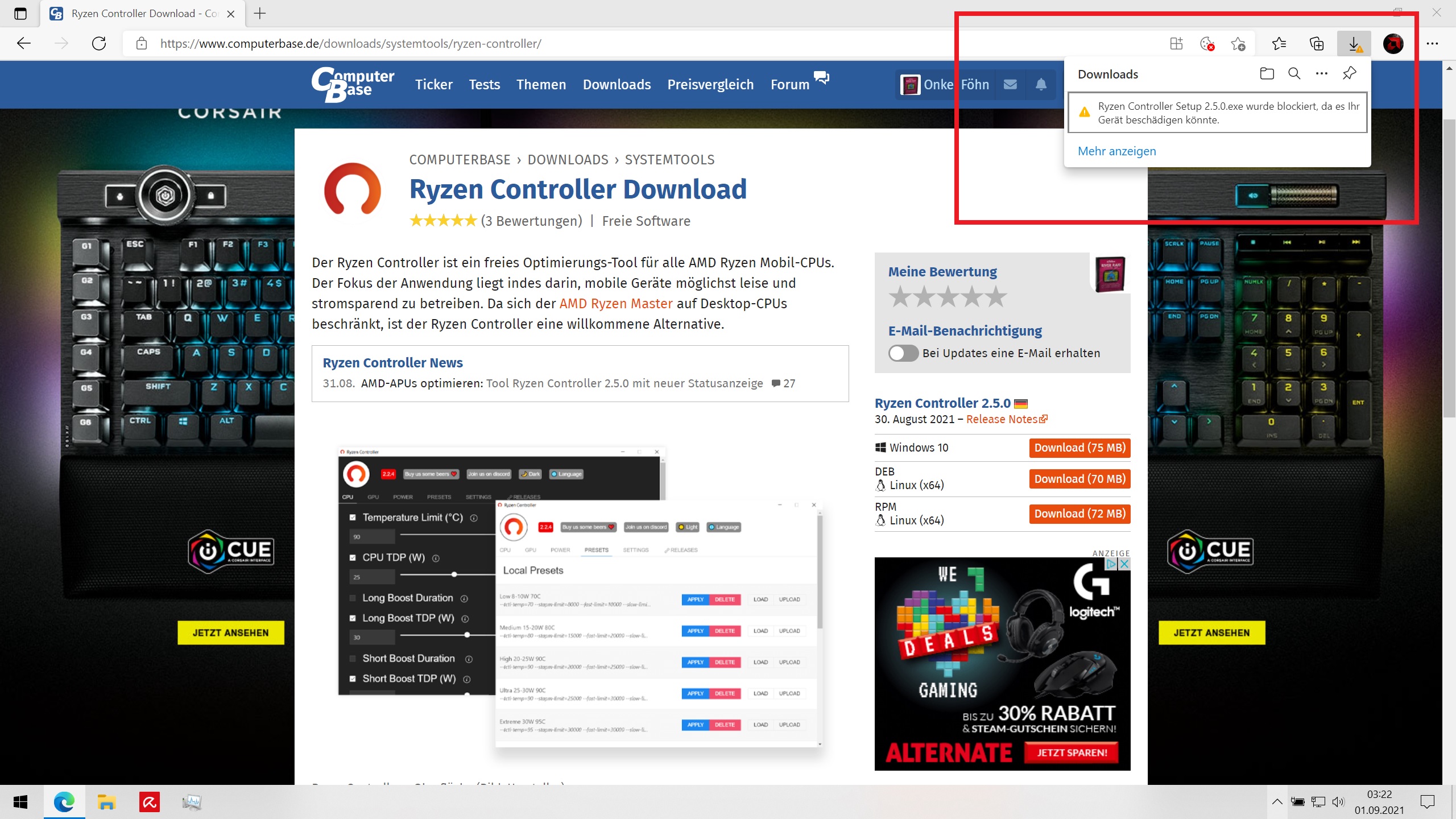The height and width of the screenshot is (819, 1456).
Task: Open the taskbar clock and date
Action: [1379, 802]
